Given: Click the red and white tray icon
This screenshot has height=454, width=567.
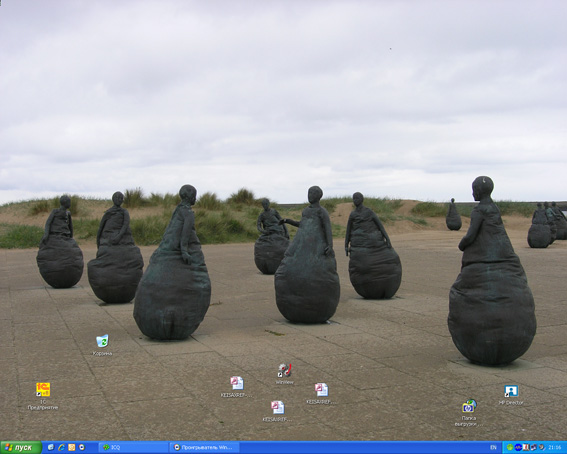Looking at the screenshot, I should [526, 447].
